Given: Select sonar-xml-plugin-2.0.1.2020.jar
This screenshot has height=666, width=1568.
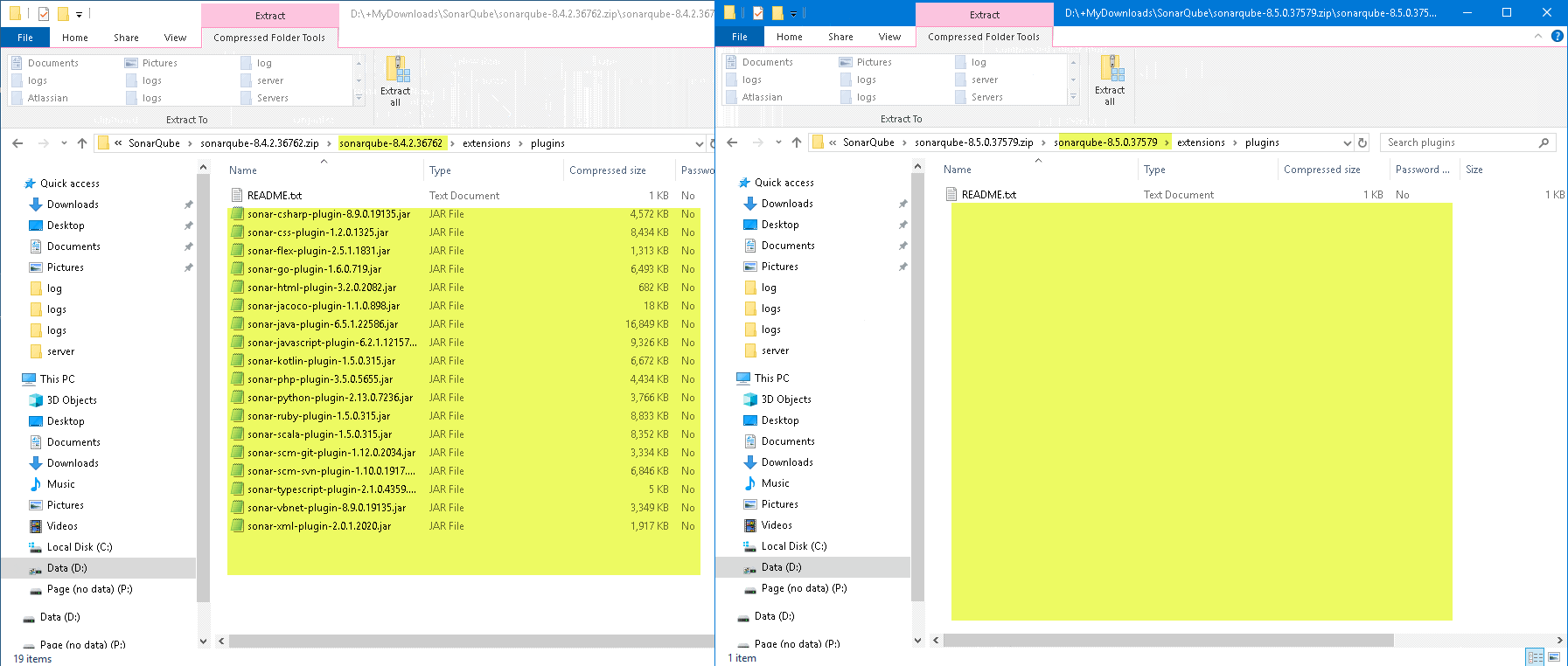Looking at the screenshot, I should coord(319,526).
